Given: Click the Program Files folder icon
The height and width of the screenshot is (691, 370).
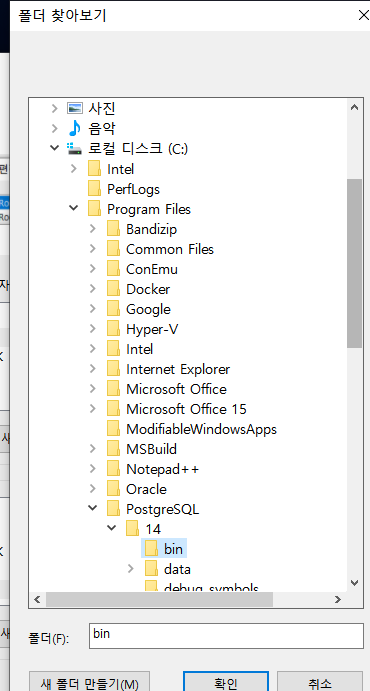Looking at the screenshot, I should [94, 209].
